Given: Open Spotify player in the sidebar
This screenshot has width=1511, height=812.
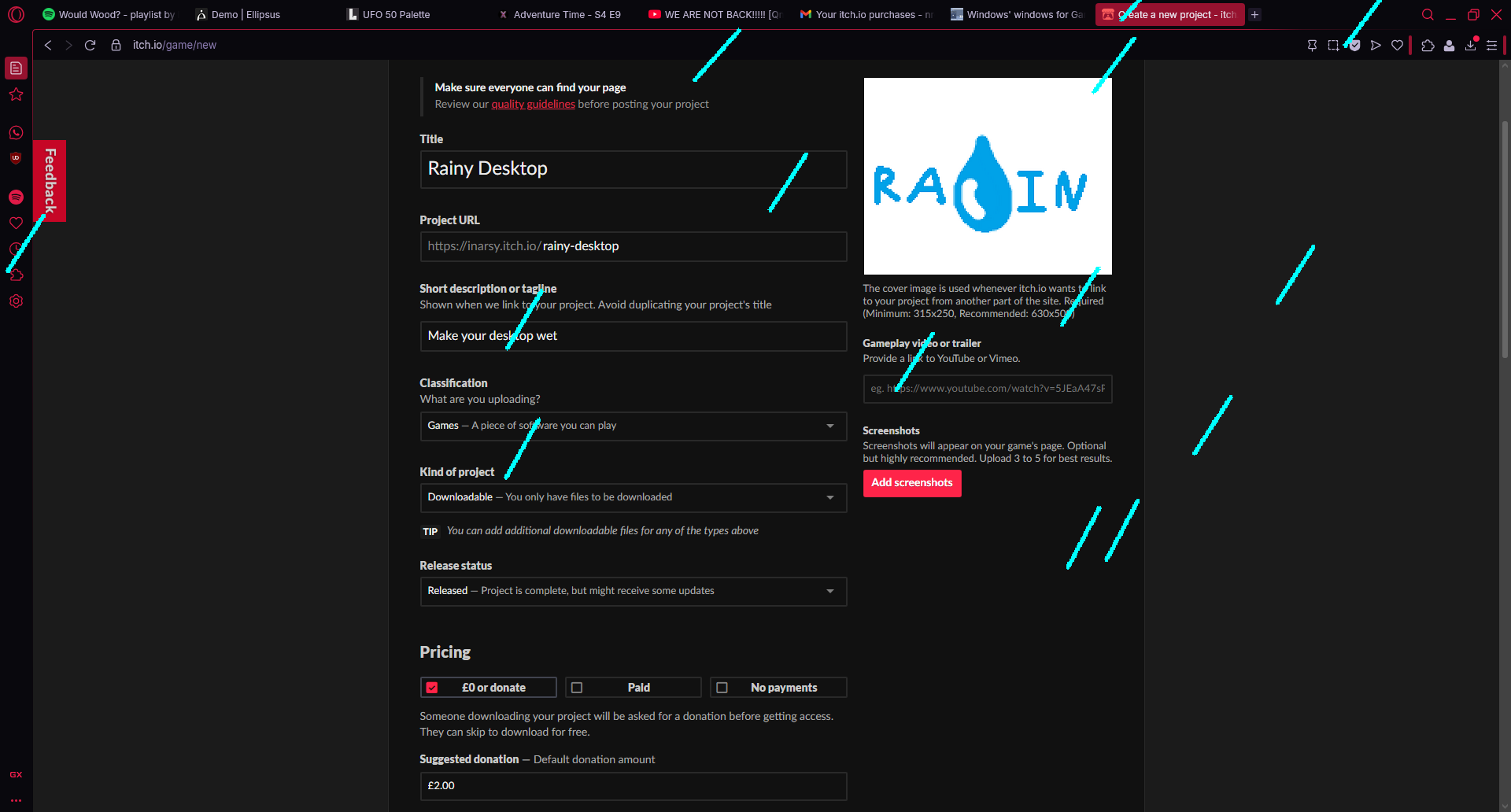Looking at the screenshot, I should (x=16, y=197).
